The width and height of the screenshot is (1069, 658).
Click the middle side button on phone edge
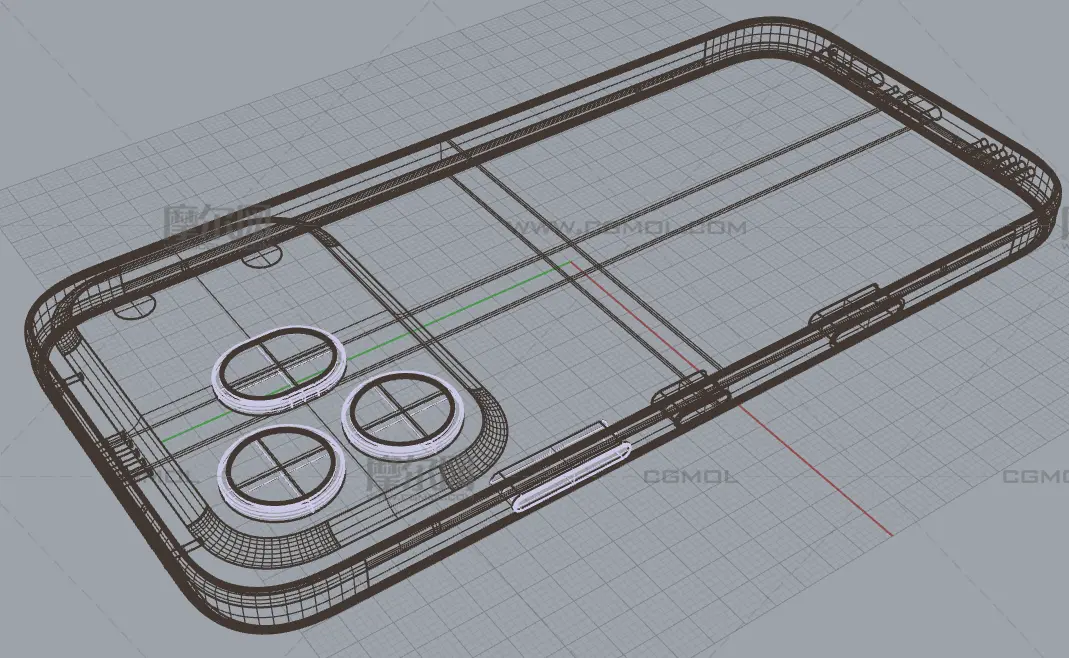point(691,396)
